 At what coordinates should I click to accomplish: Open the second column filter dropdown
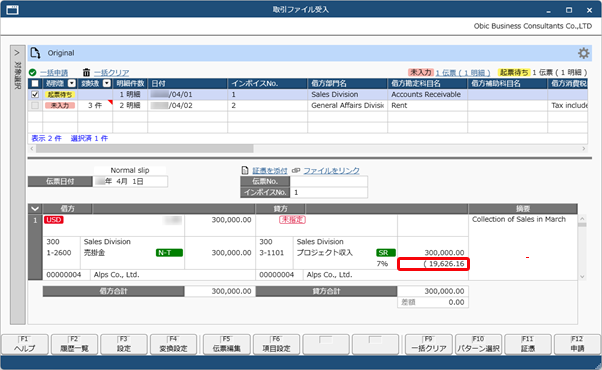click(107, 83)
